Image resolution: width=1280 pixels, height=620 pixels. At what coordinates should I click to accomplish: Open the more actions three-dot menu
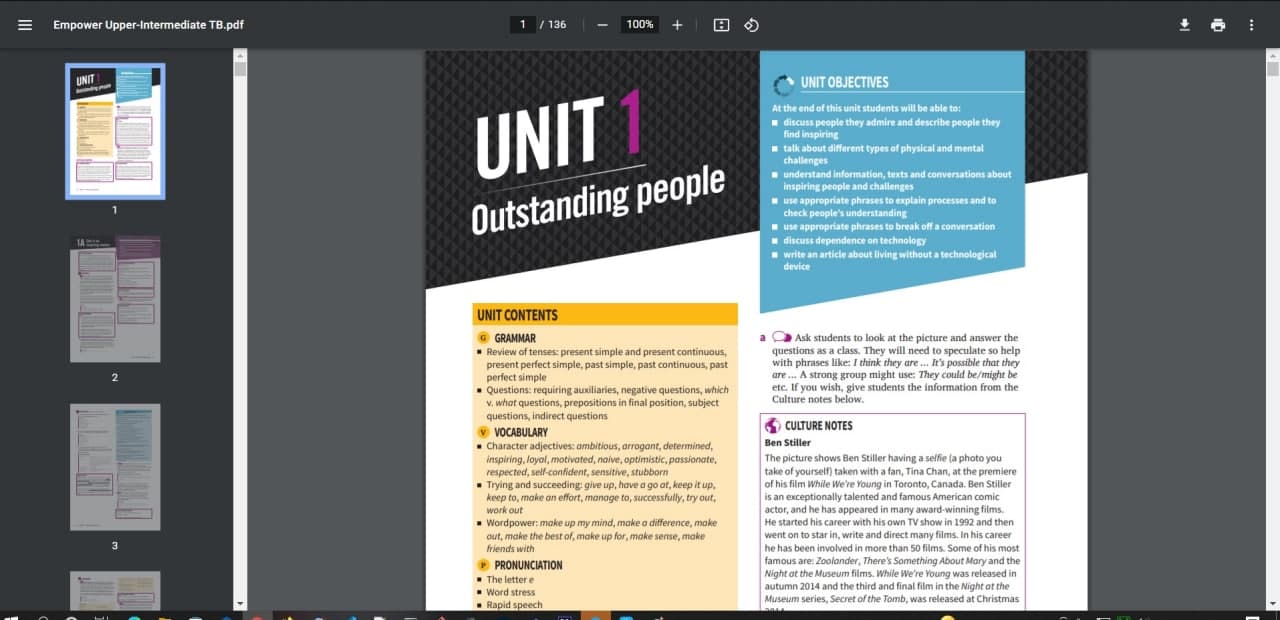(1251, 25)
